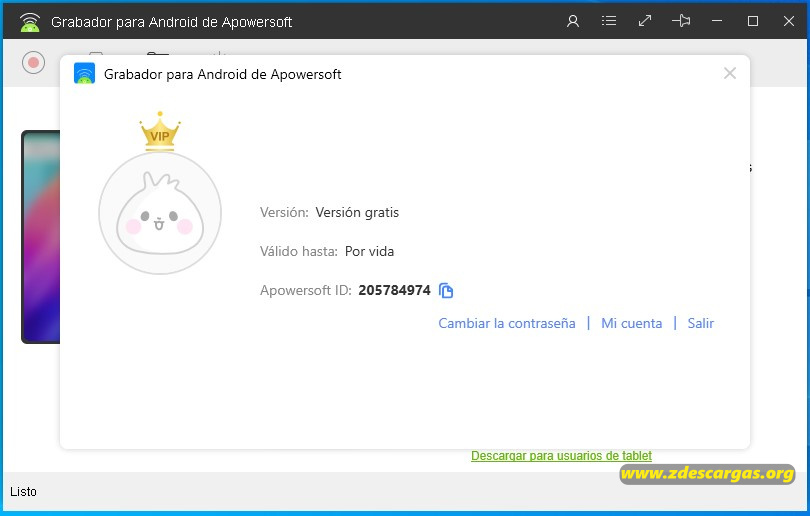Open the list menu icon in the title bar
This screenshot has width=810, height=516.
coord(609,21)
